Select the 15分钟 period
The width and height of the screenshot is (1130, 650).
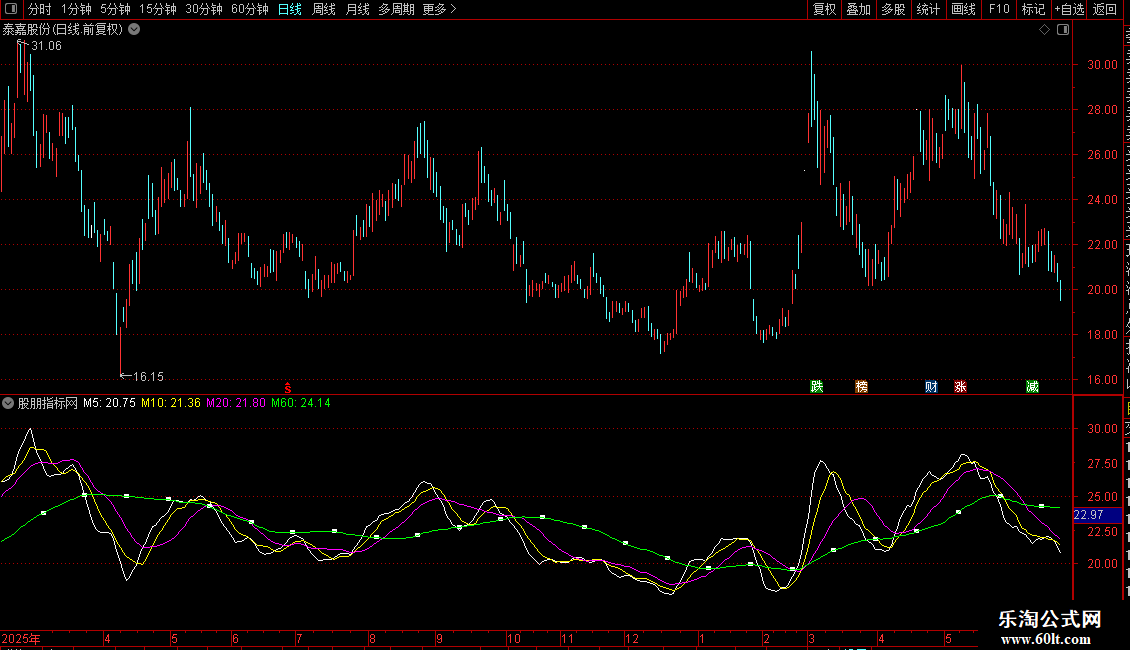click(x=158, y=9)
